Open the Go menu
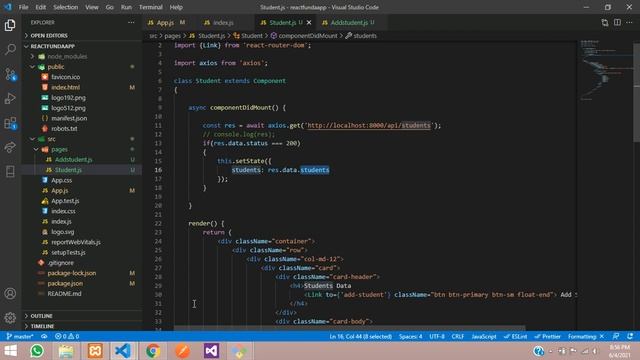 109,7
